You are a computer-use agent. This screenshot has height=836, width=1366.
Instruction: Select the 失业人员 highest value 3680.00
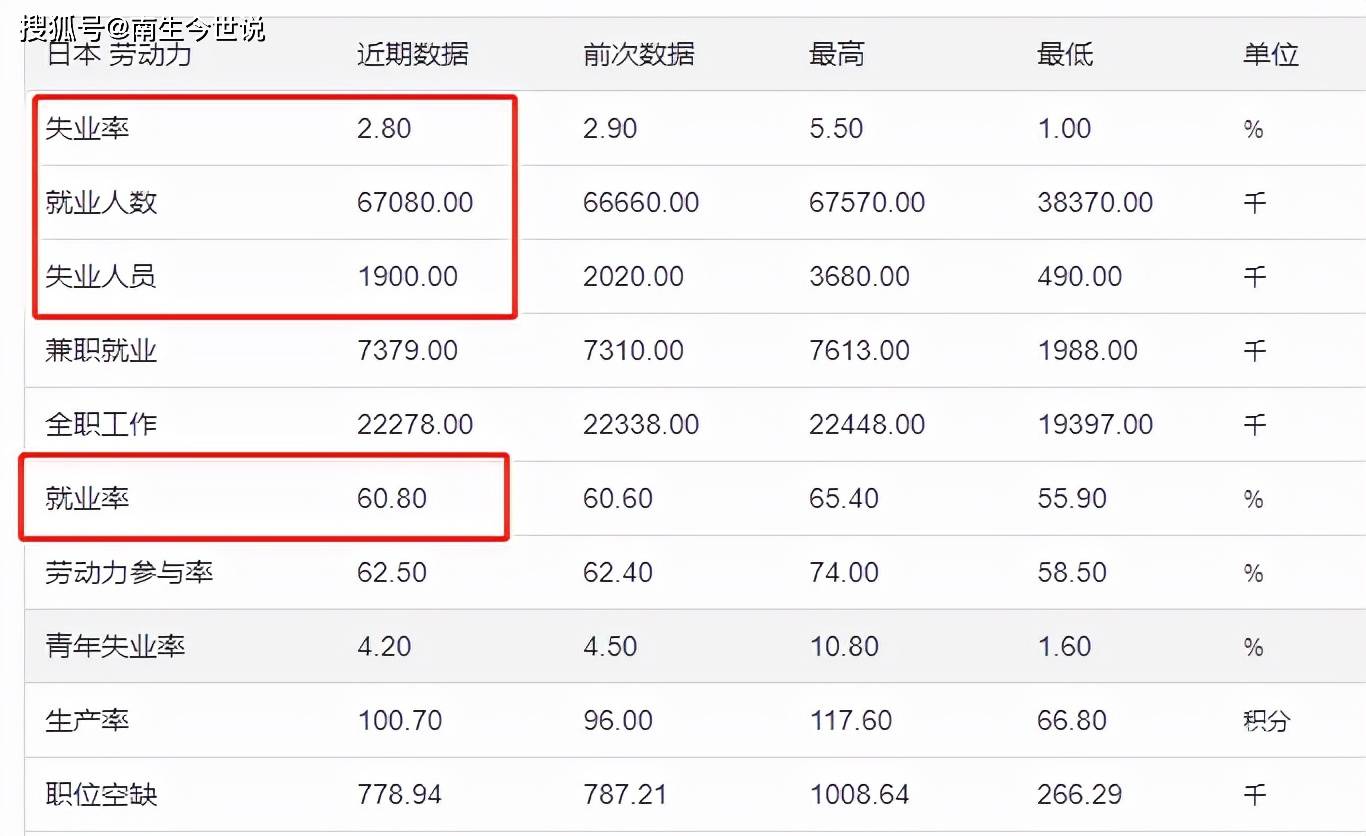tap(860, 277)
